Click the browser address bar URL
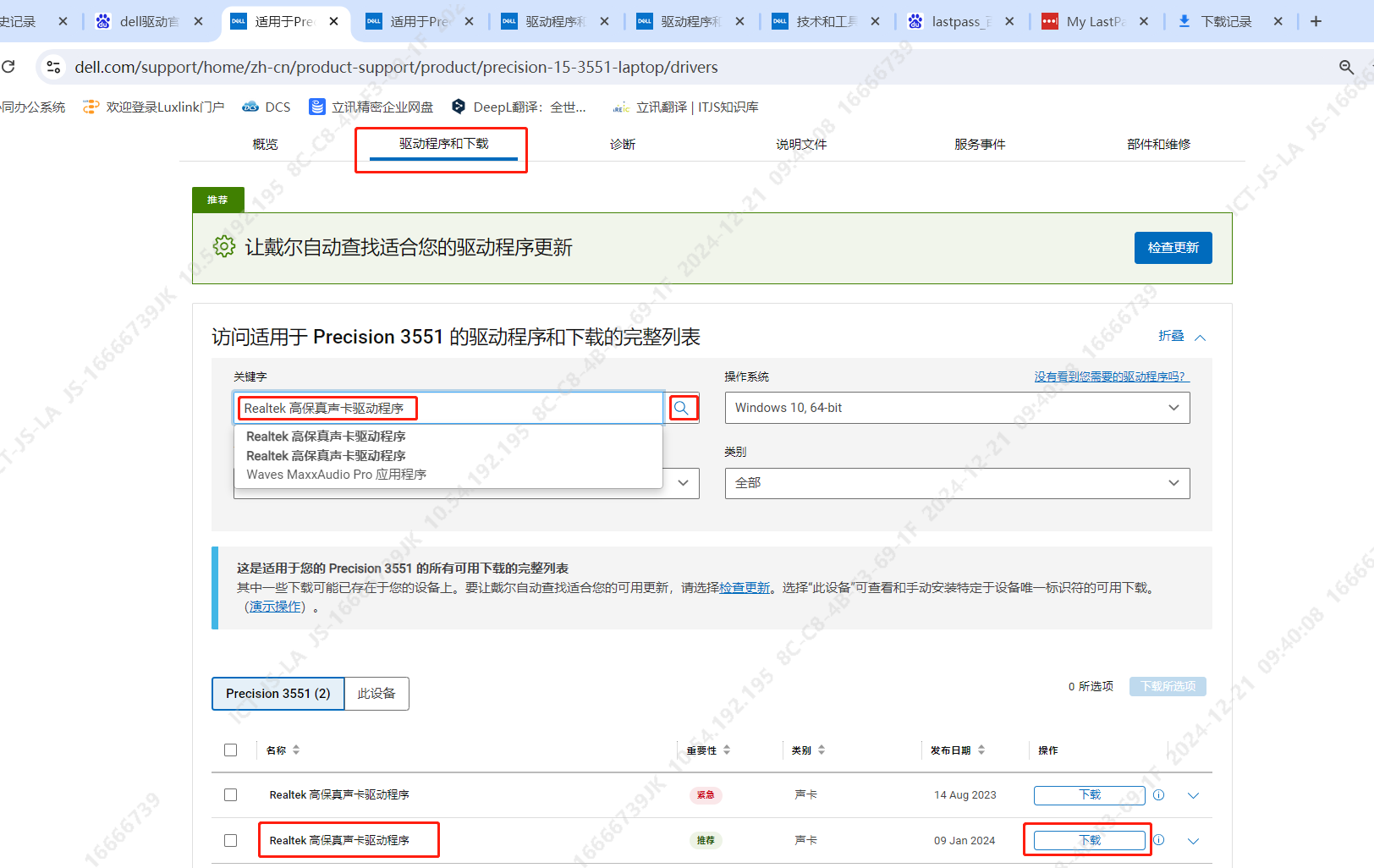Viewport: 1374px width, 868px height. point(396,67)
